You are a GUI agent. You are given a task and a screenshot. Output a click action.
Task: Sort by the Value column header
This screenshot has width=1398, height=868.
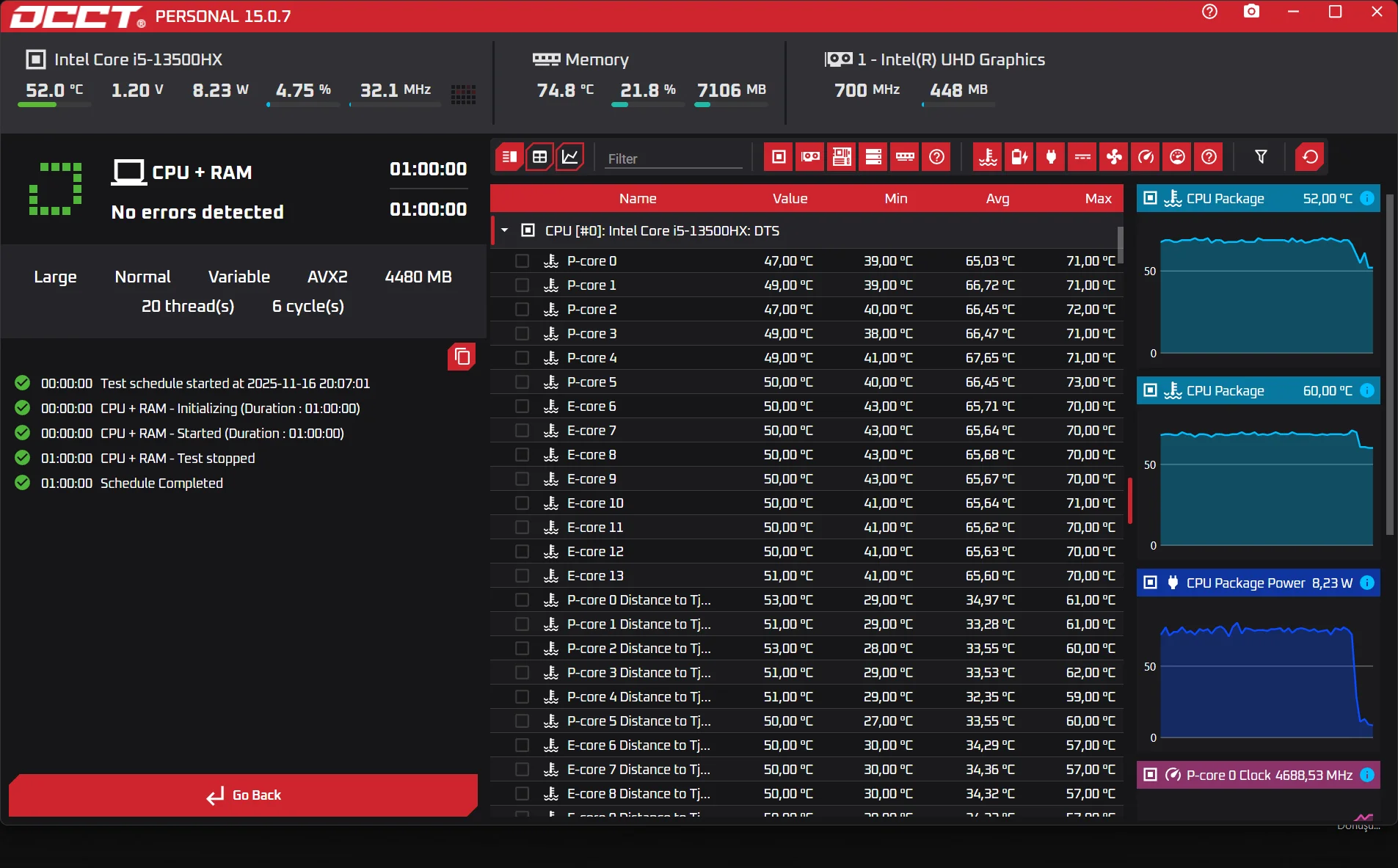point(790,199)
